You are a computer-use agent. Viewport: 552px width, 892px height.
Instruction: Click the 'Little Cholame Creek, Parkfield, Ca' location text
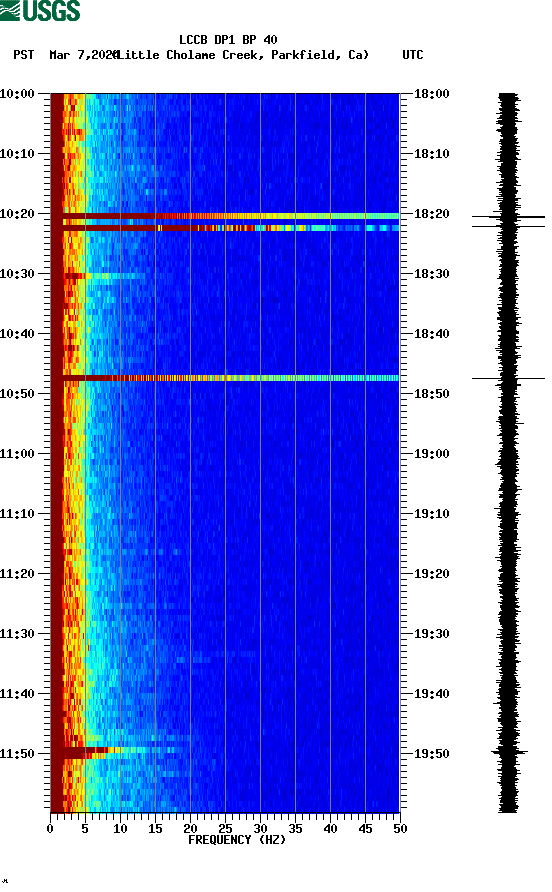[x=243, y=55]
